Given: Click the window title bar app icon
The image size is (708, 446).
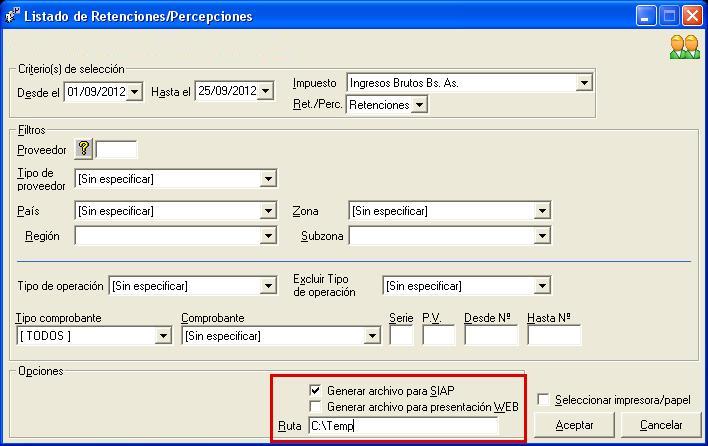Looking at the screenshot, I should click(11, 15).
